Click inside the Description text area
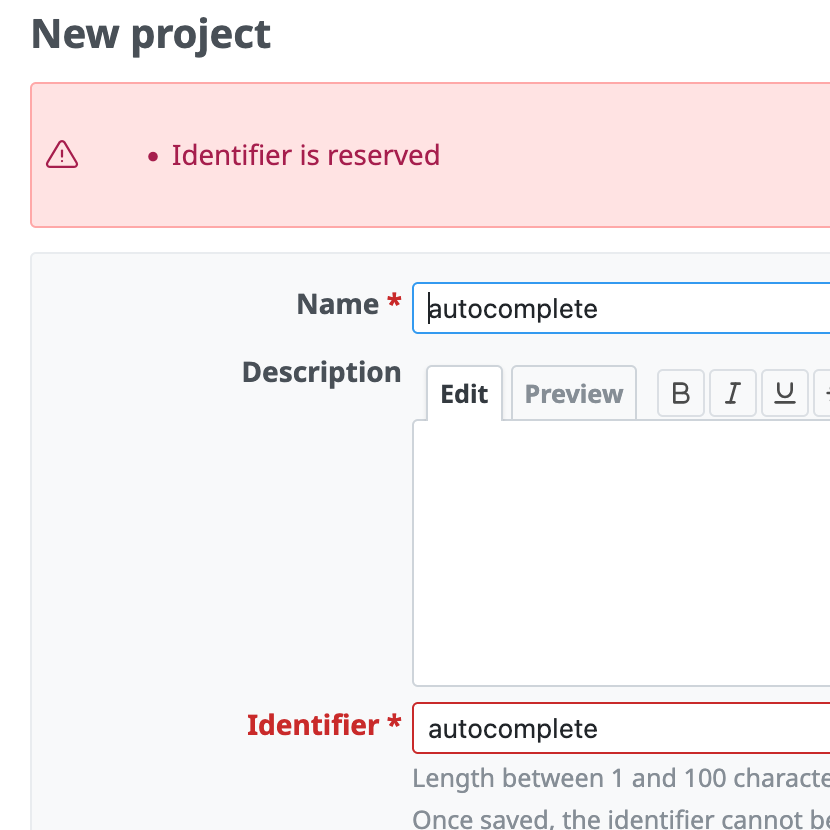Viewport: 830px width, 830px height. pyautogui.click(x=620, y=552)
